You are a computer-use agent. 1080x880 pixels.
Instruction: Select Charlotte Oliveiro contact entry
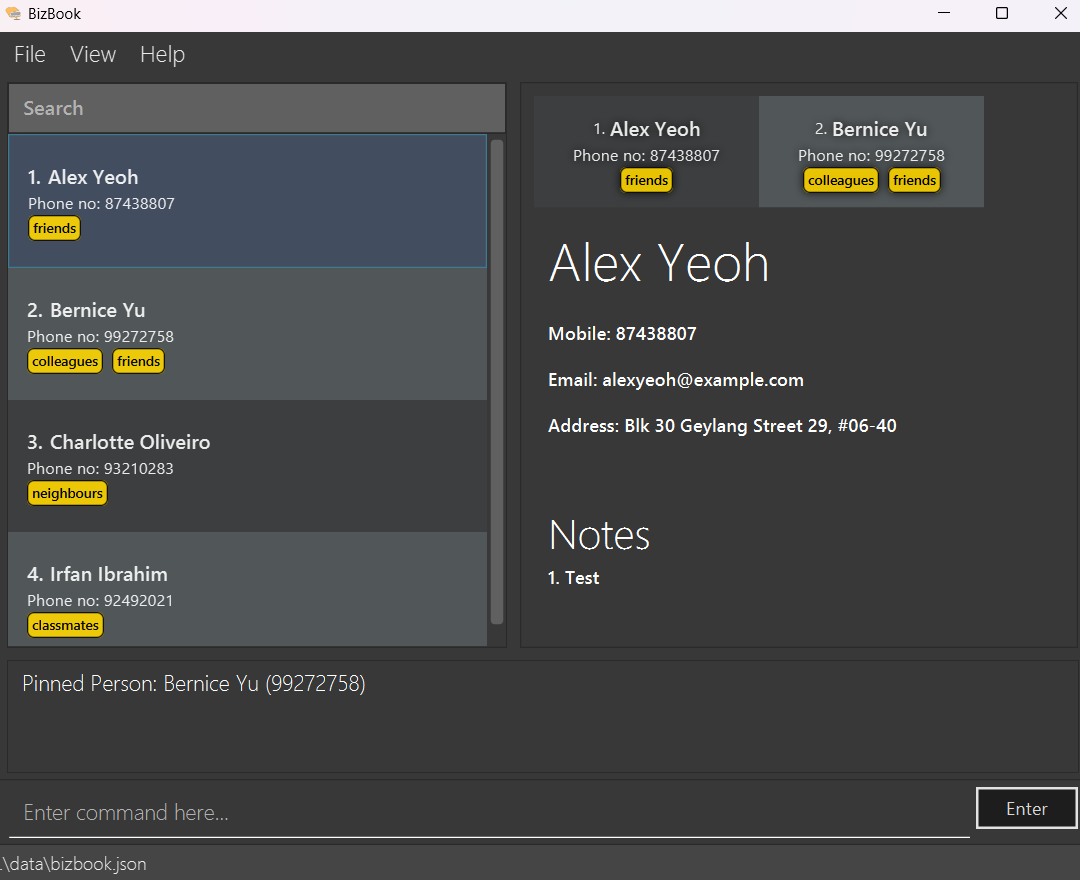point(247,465)
